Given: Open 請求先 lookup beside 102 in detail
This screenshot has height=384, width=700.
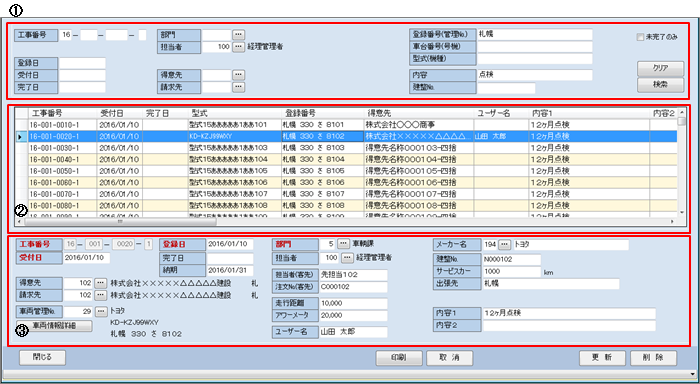Looking at the screenshot, I should (x=101, y=295).
